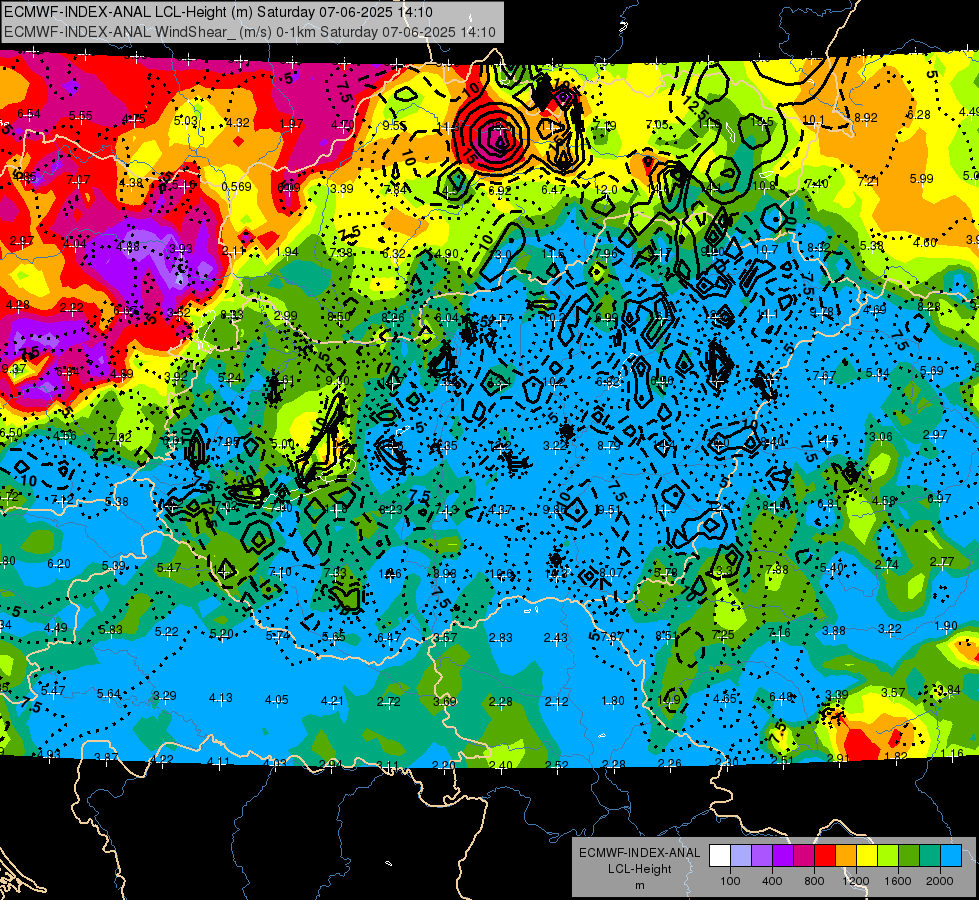Click the wind shear value '4.13'
Image resolution: width=979 pixels, height=900 pixels.
click(220, 698)
